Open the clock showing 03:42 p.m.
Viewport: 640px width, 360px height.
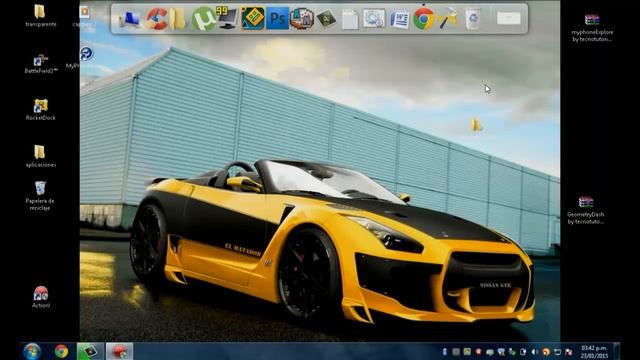[594, 352]
